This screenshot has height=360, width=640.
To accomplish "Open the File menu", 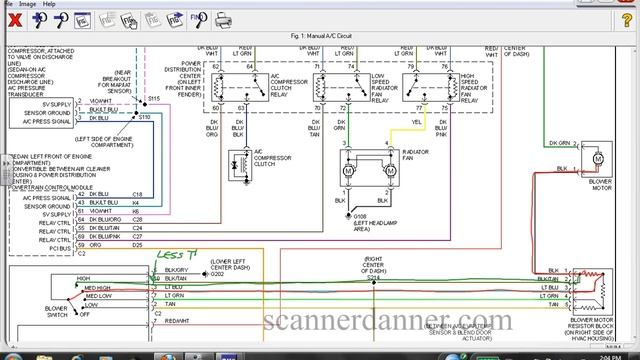I will click(x=8, y=4).
